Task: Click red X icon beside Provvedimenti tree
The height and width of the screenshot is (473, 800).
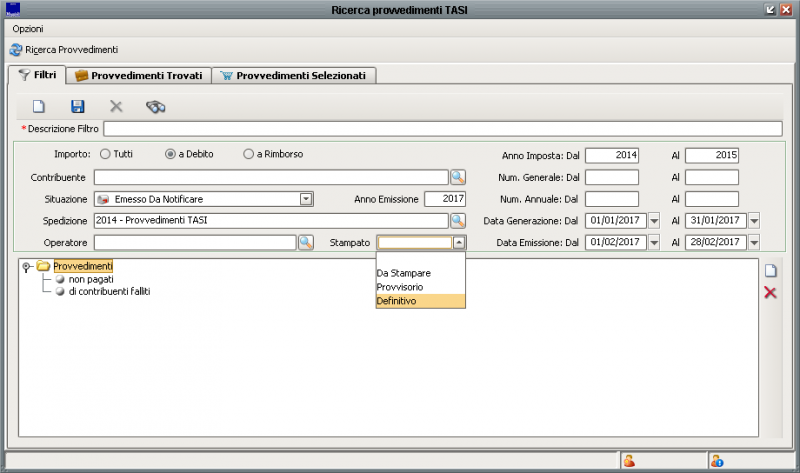Action: (x=770, y=292)
